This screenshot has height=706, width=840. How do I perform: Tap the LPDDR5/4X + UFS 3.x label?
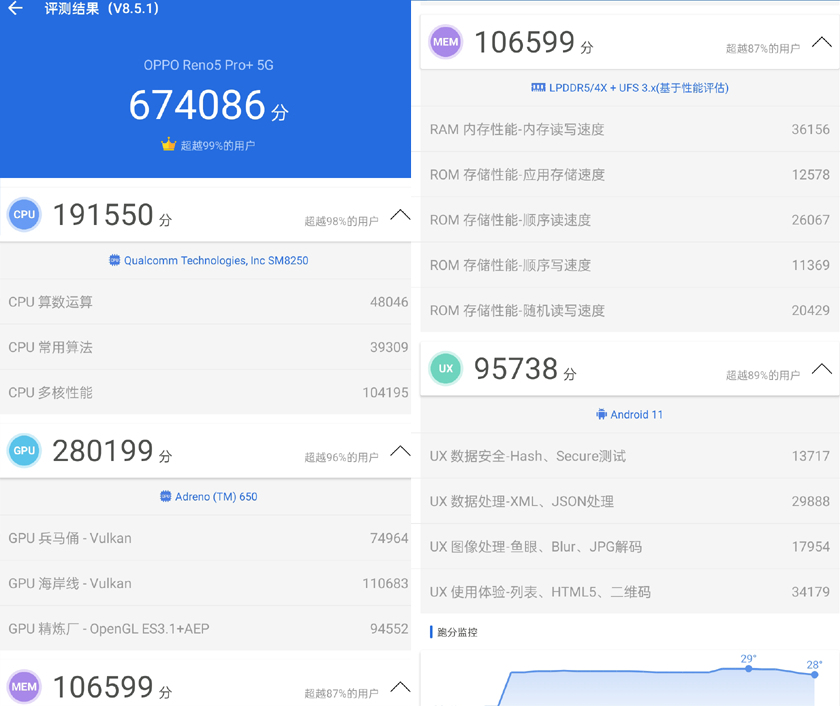tap(630, 88)
